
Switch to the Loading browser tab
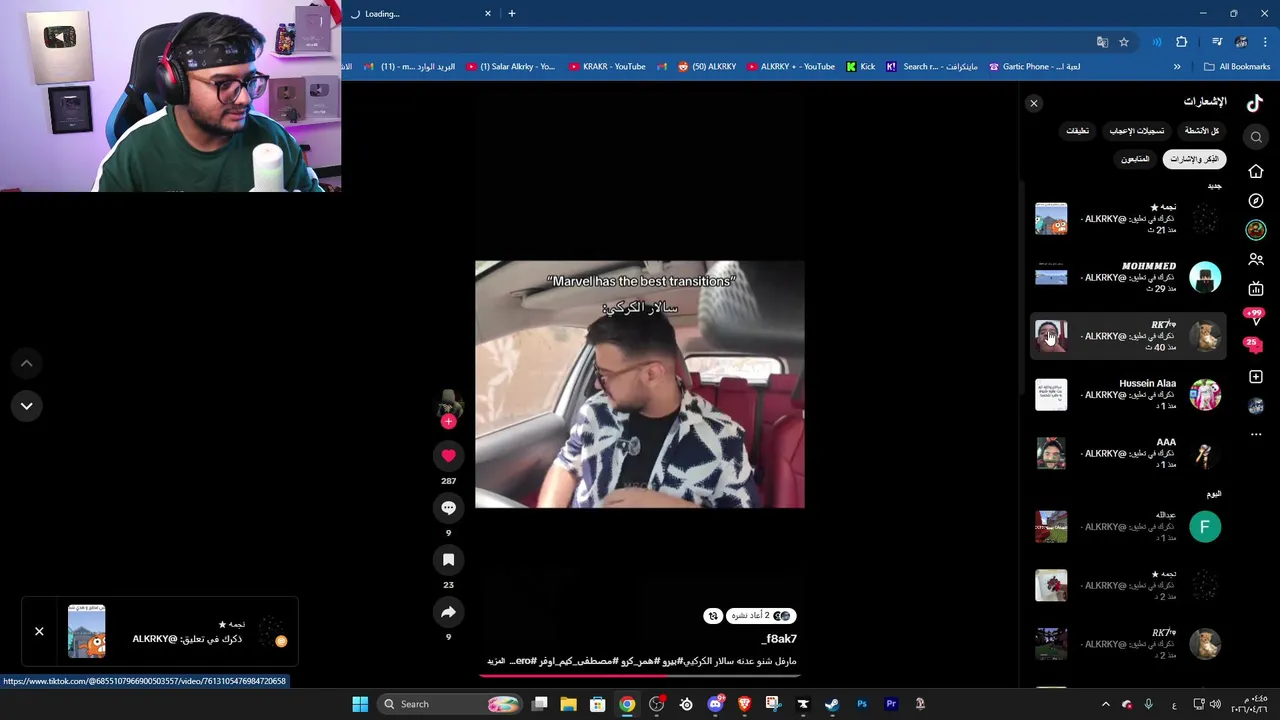[x=420, y=13]
